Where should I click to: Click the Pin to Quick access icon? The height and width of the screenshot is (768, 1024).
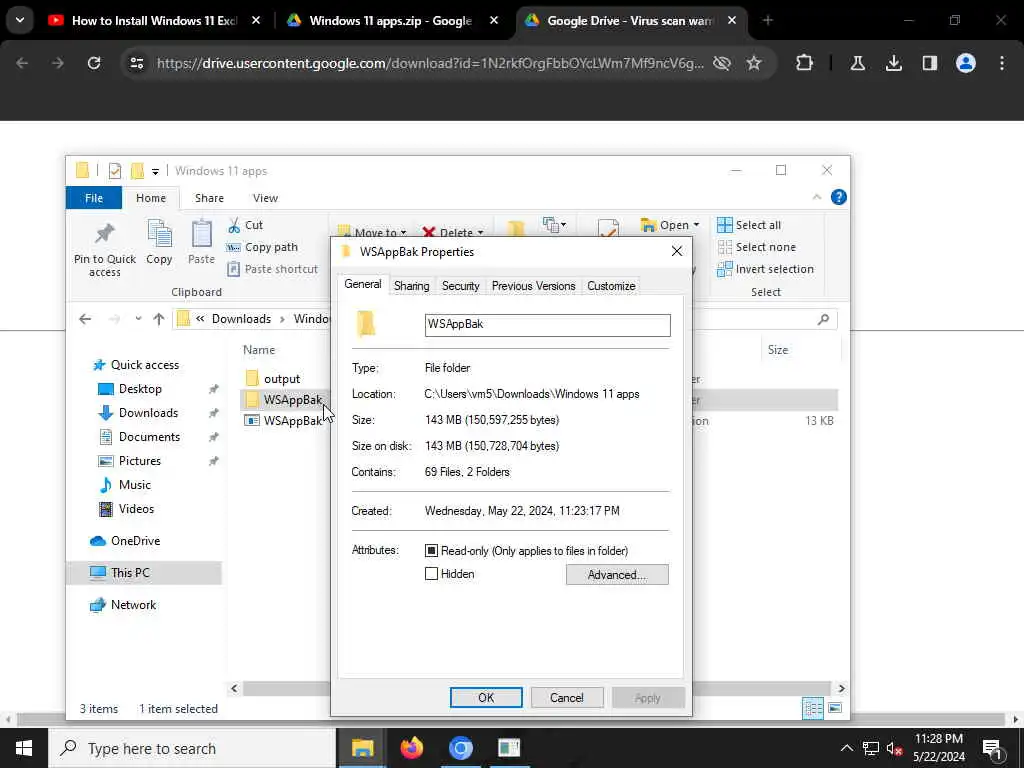(104, 234)
